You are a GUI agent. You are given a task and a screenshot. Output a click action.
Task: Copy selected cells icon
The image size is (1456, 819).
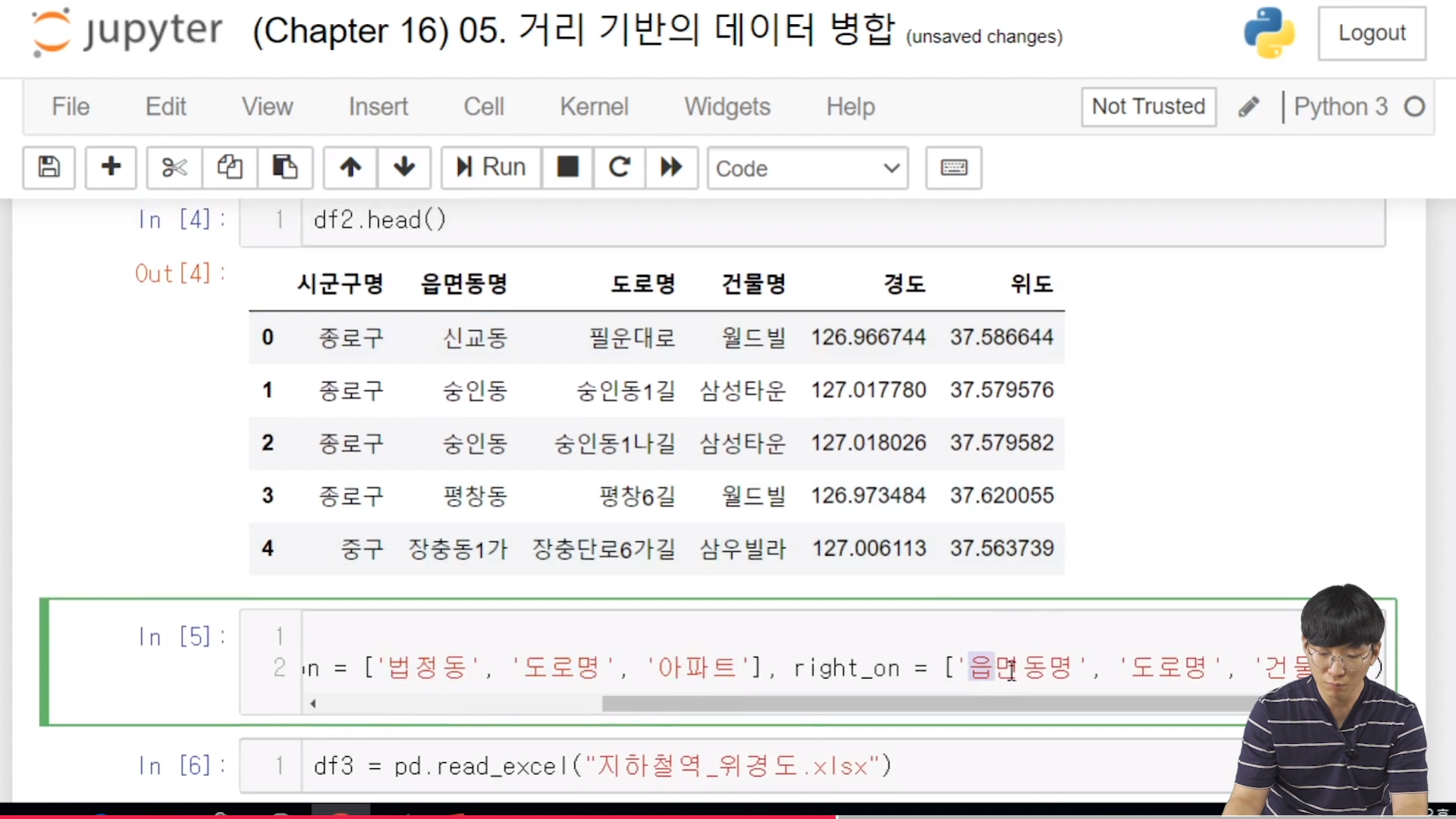click(230, 167)
